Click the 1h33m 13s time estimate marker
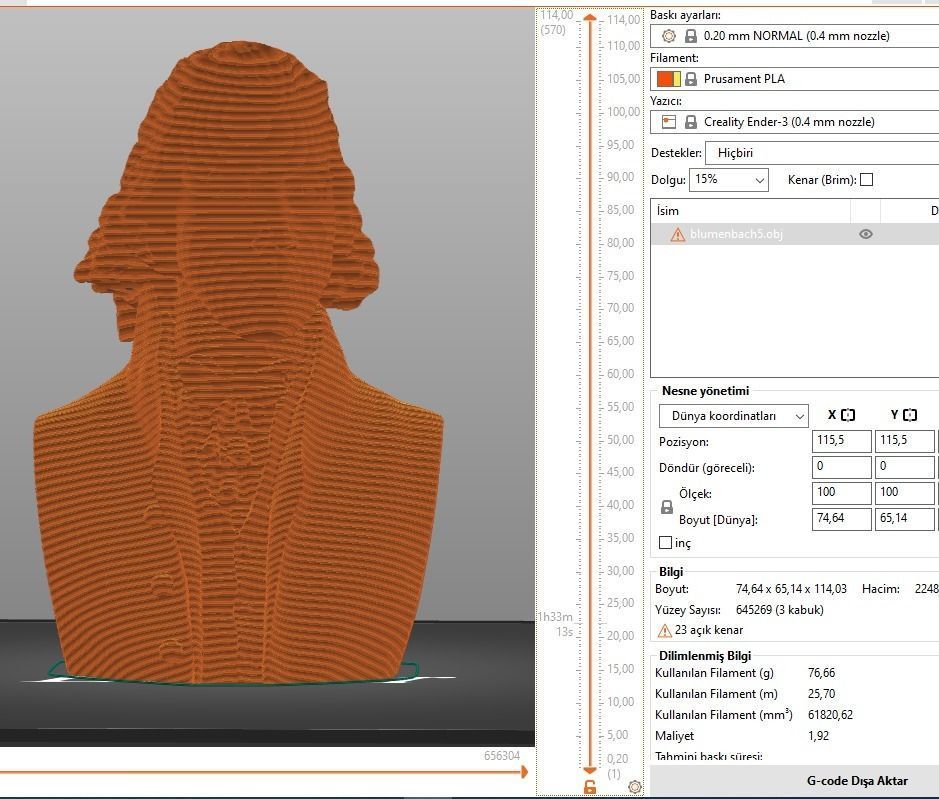Image resolution: width=939 pixels, height=799 pixels. coord(556,624)
